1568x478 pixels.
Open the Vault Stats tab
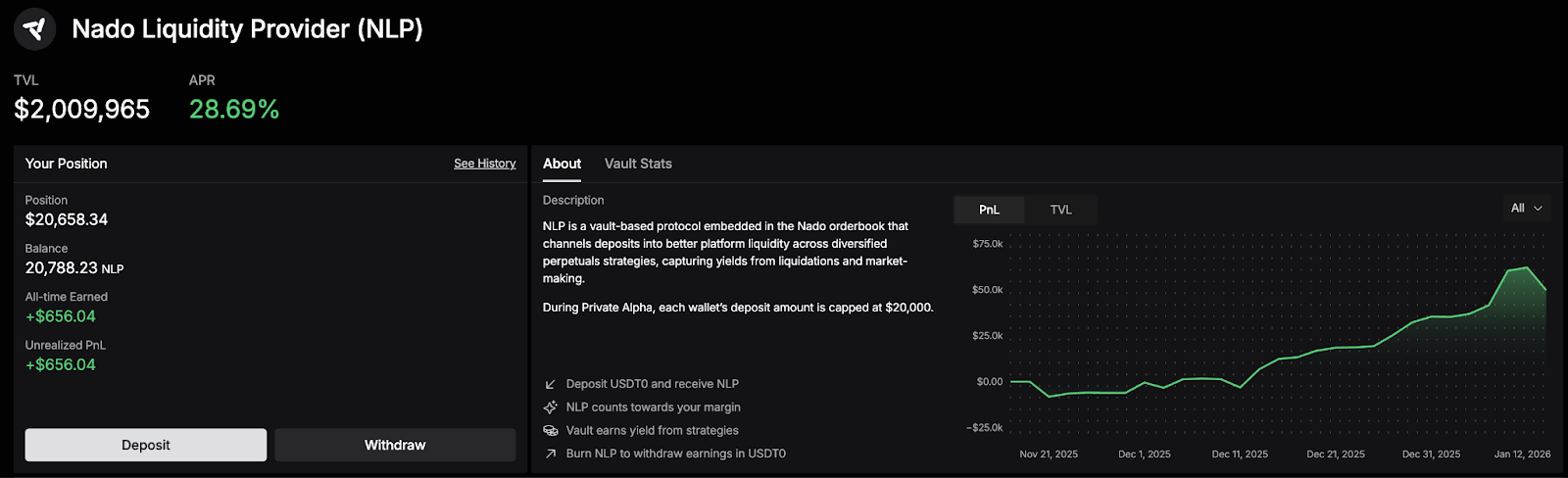click(638, 164)
